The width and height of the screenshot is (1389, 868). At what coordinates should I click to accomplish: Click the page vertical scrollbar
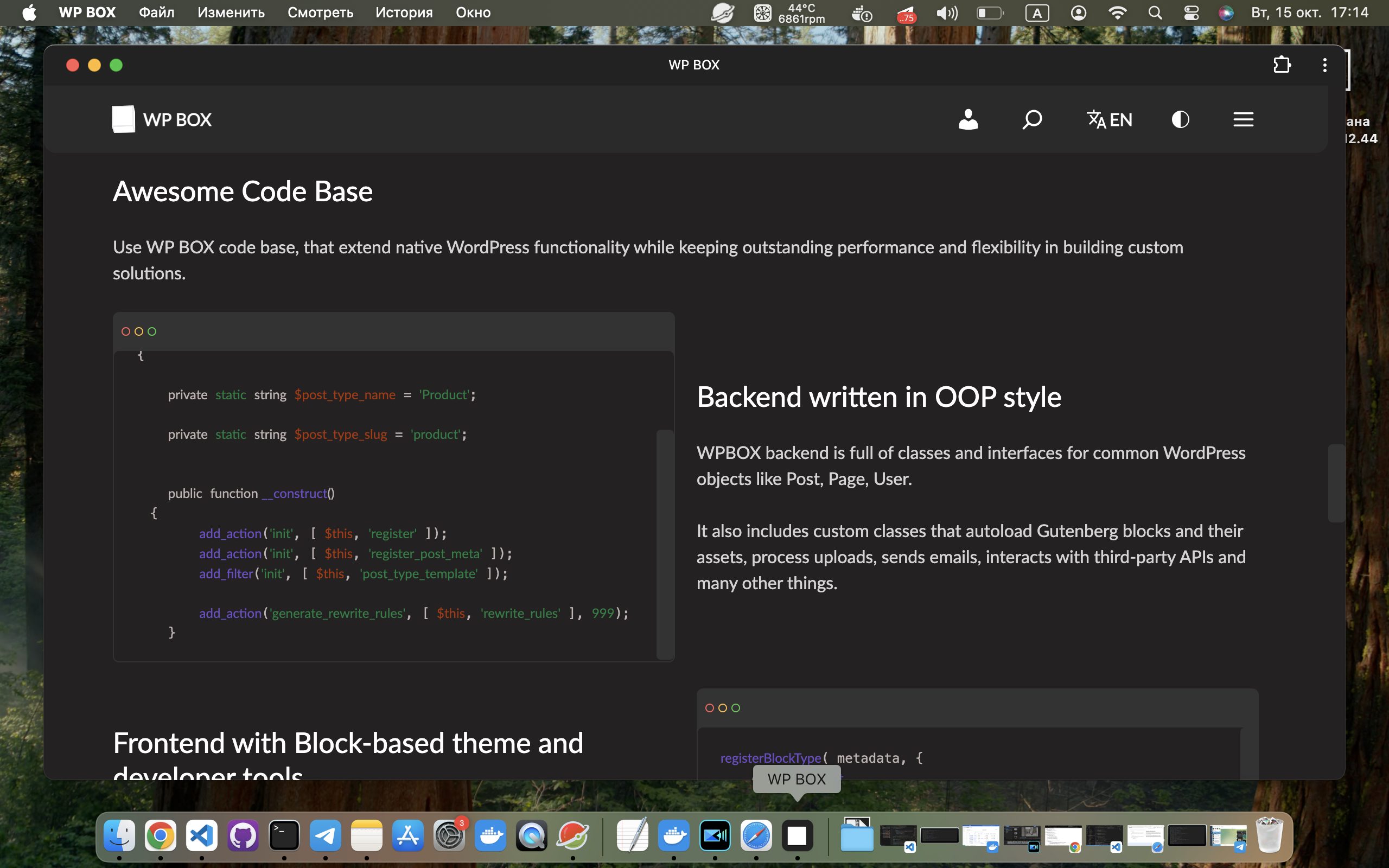pyautogui.click(x=1337, y=483)
